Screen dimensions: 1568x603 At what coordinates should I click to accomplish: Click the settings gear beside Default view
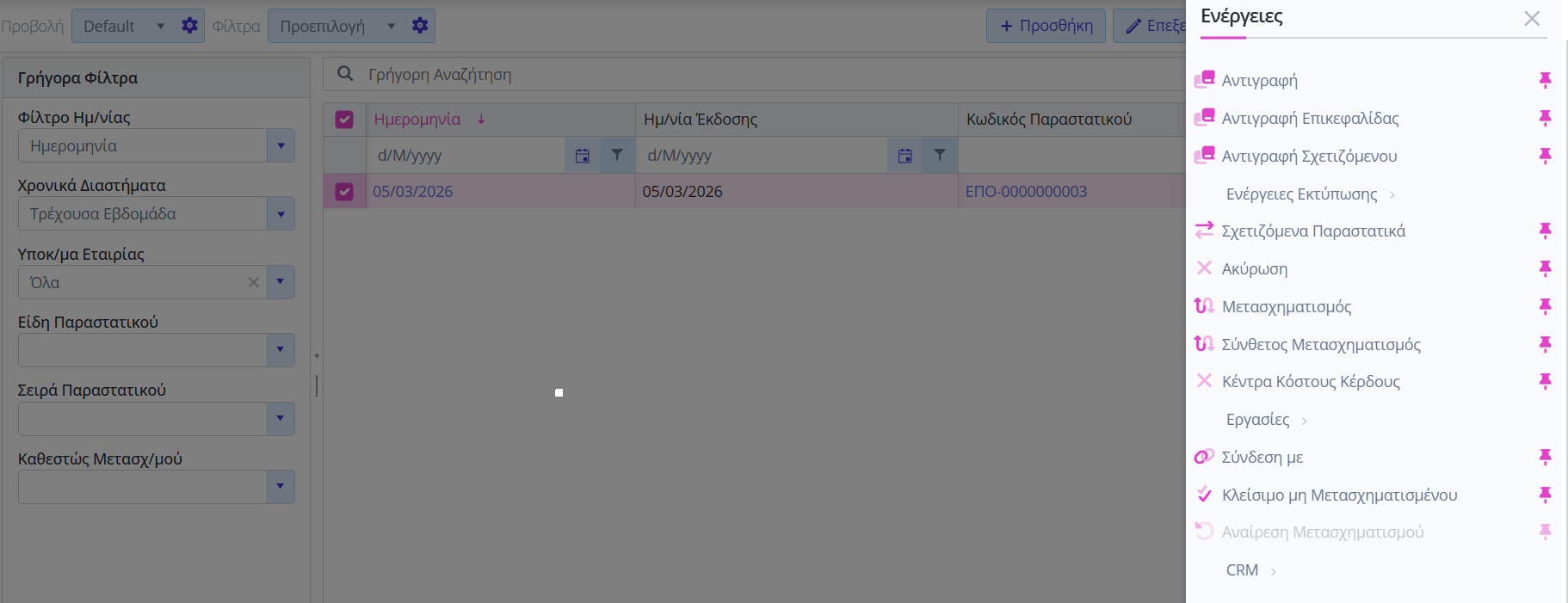click(189, 26)
